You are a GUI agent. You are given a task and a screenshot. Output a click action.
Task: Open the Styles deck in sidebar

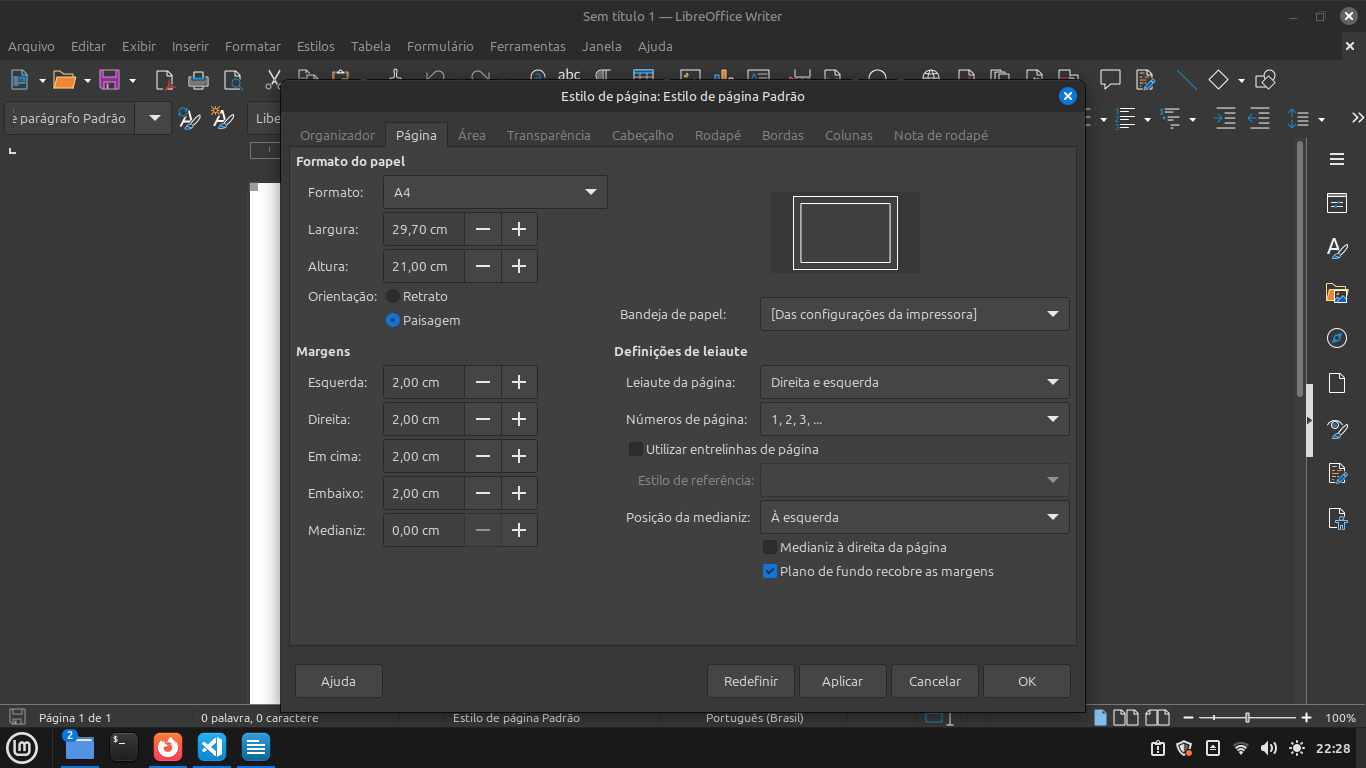point(1337,248)
